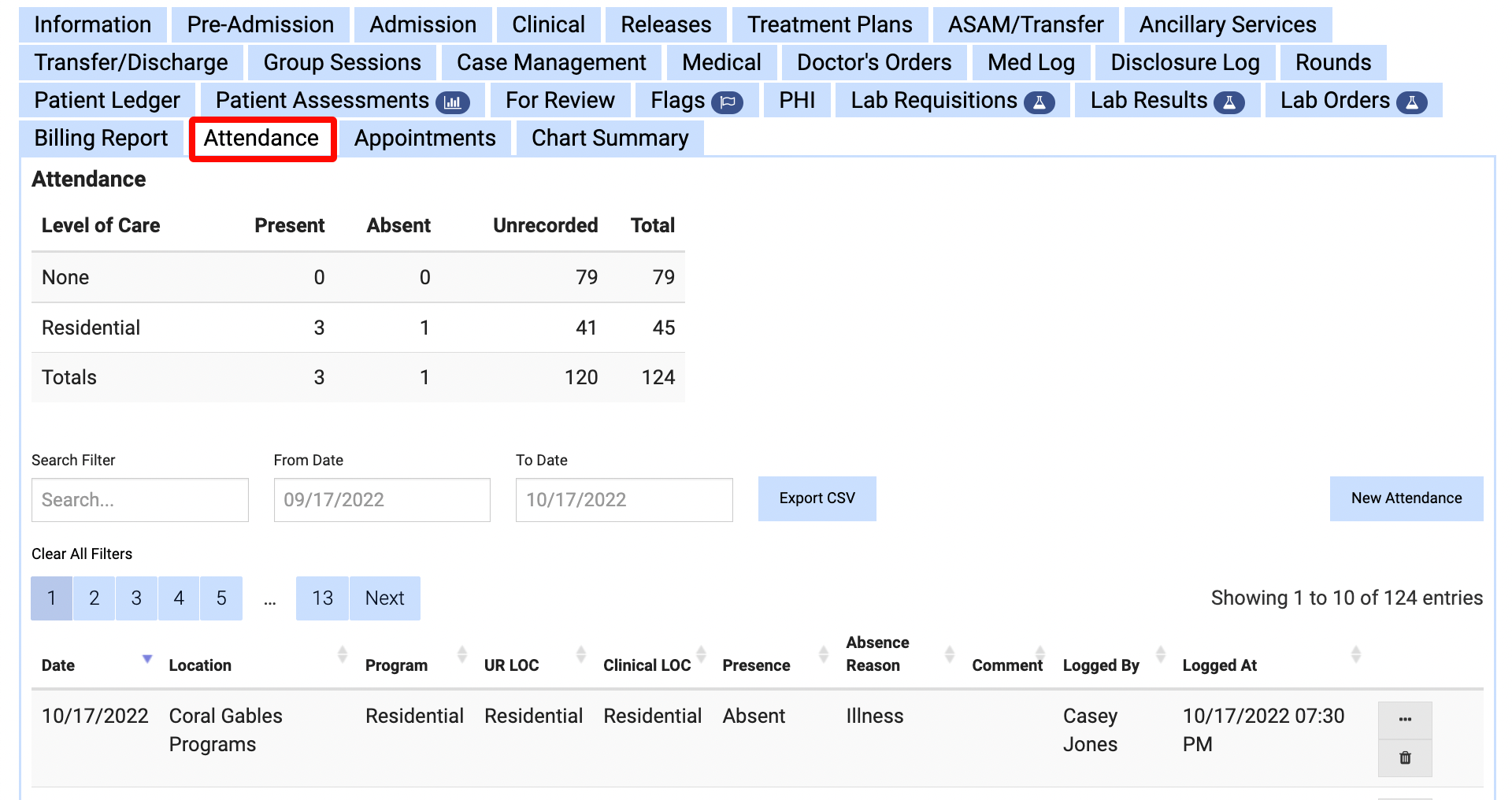Open the Chart Summary tab
This screenshot has height=800, width=1512.
(x=610, y=139)
